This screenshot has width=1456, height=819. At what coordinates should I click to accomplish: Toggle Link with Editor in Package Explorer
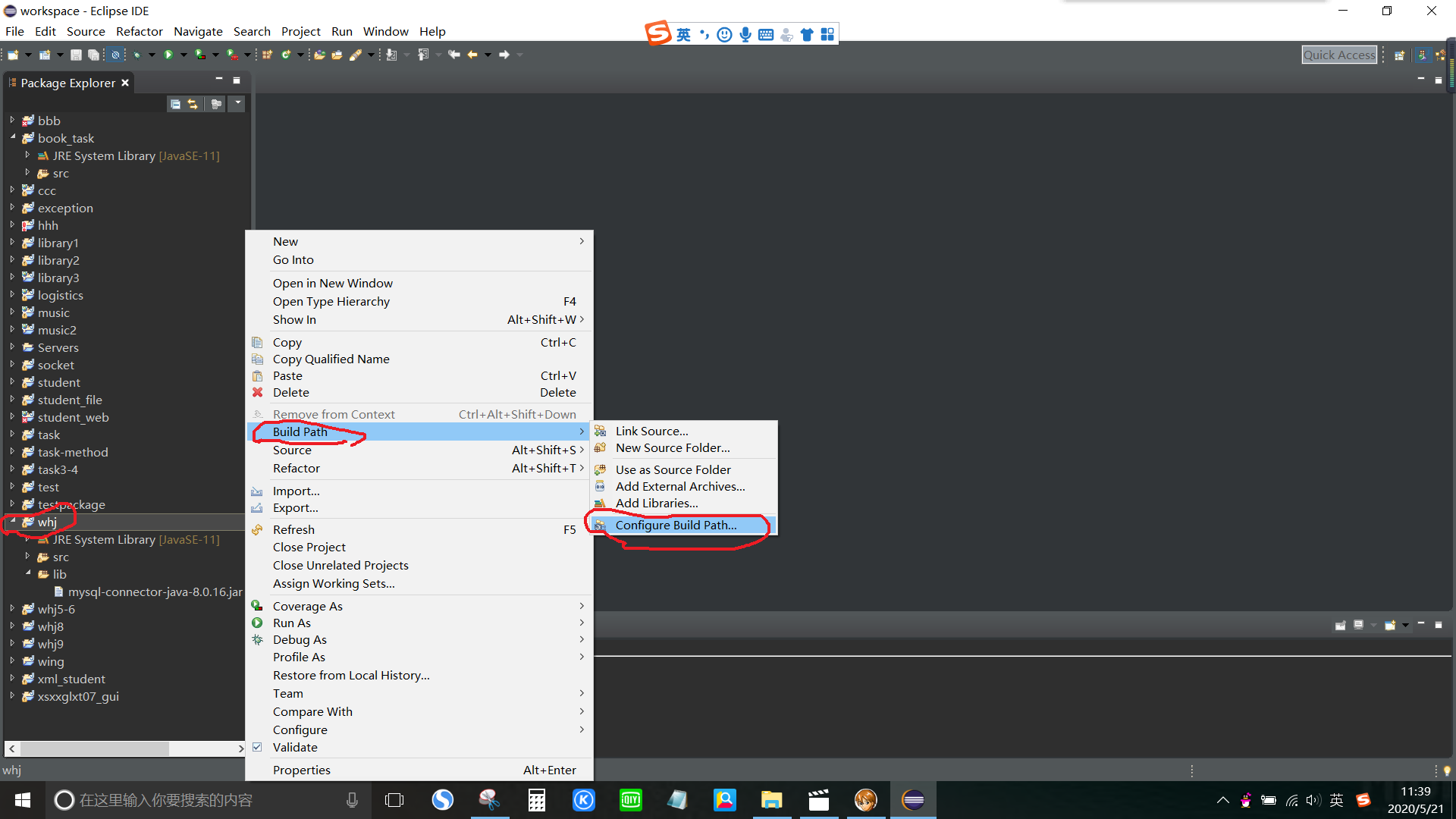click(x=193, y=104)
